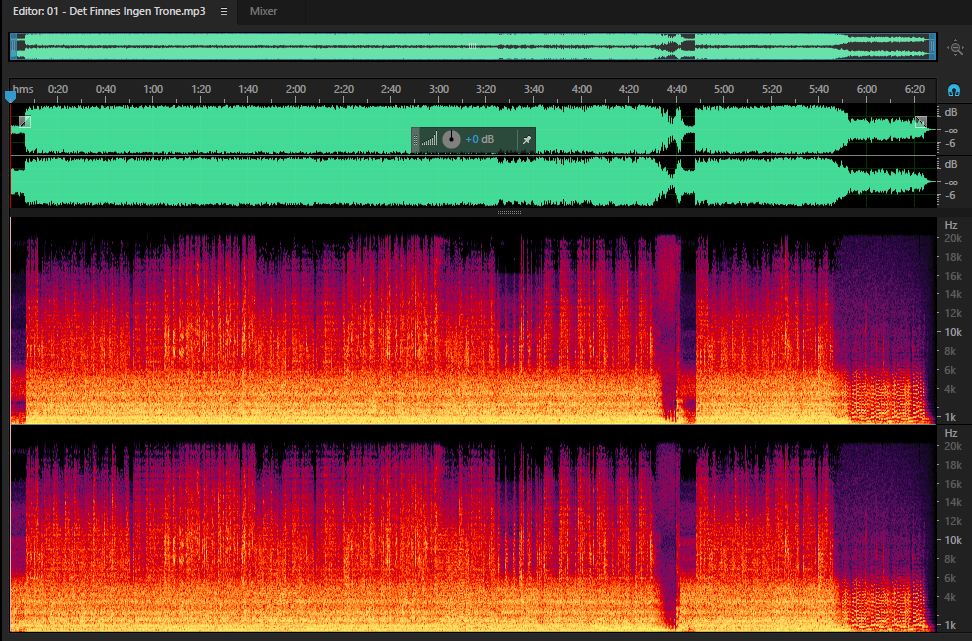The height and width of the screenshot is (641, 972).
Task: Click the dB label of the upper waveform channel
Action: [951, 112]
